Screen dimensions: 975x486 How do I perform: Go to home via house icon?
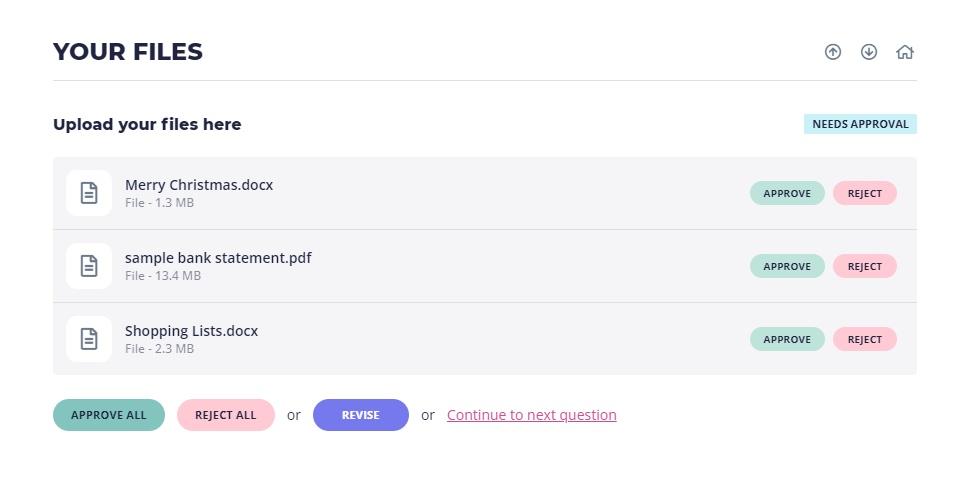[905, 52]
